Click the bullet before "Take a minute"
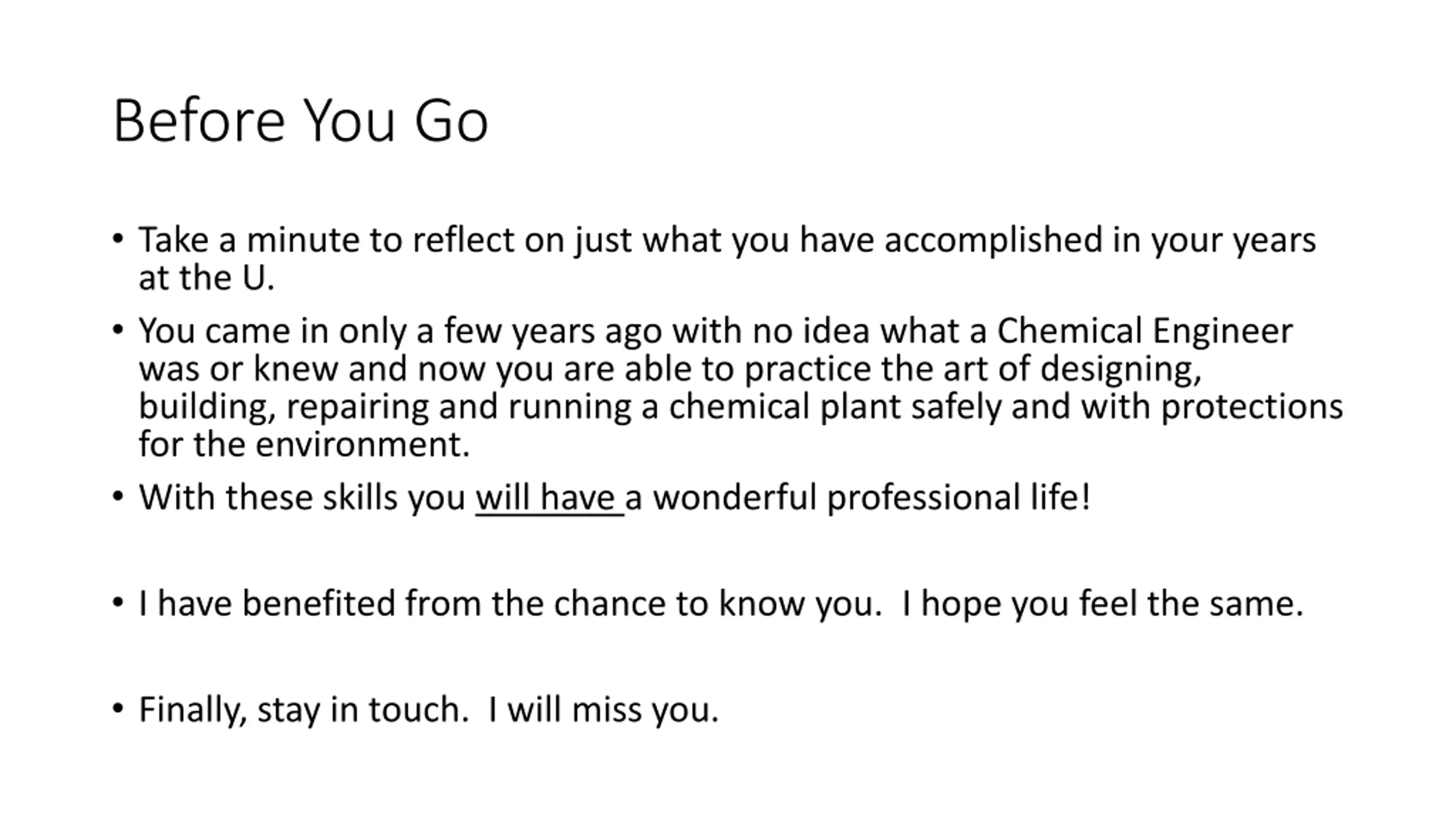Viewport: 1456px width, 819px height. 118,239
